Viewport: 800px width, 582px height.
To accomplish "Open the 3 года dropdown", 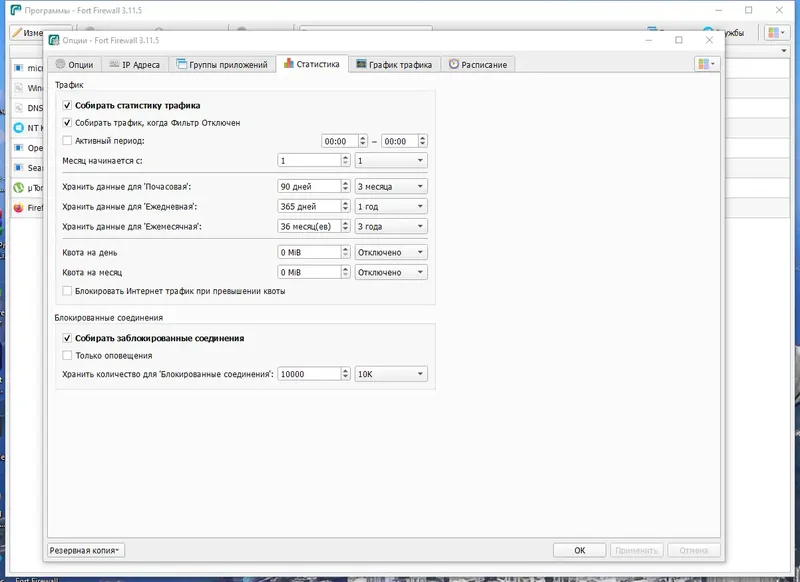I will pos(391,226).
